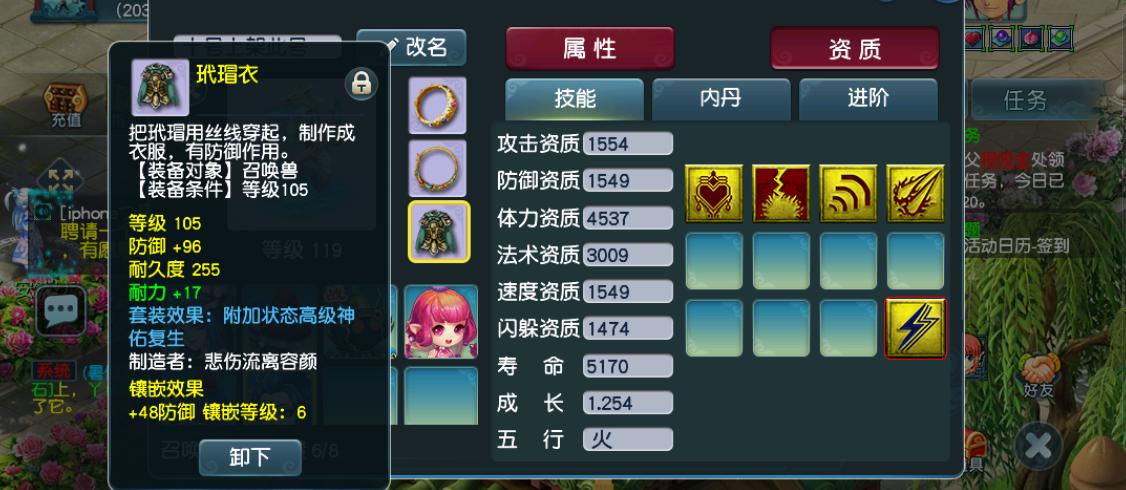Click the flaming claw skill icon
This screenshot has width=1126, height=490.
click(916, 193)
